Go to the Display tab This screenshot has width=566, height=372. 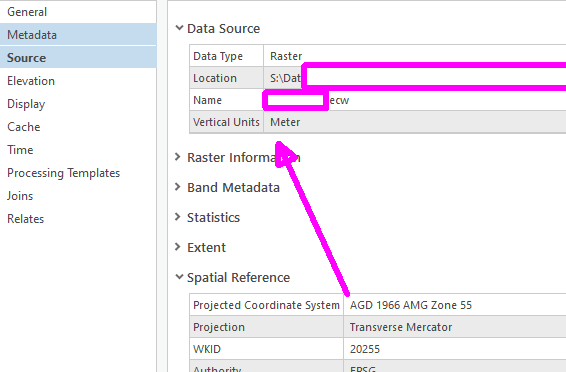click(x=26, y=104)
